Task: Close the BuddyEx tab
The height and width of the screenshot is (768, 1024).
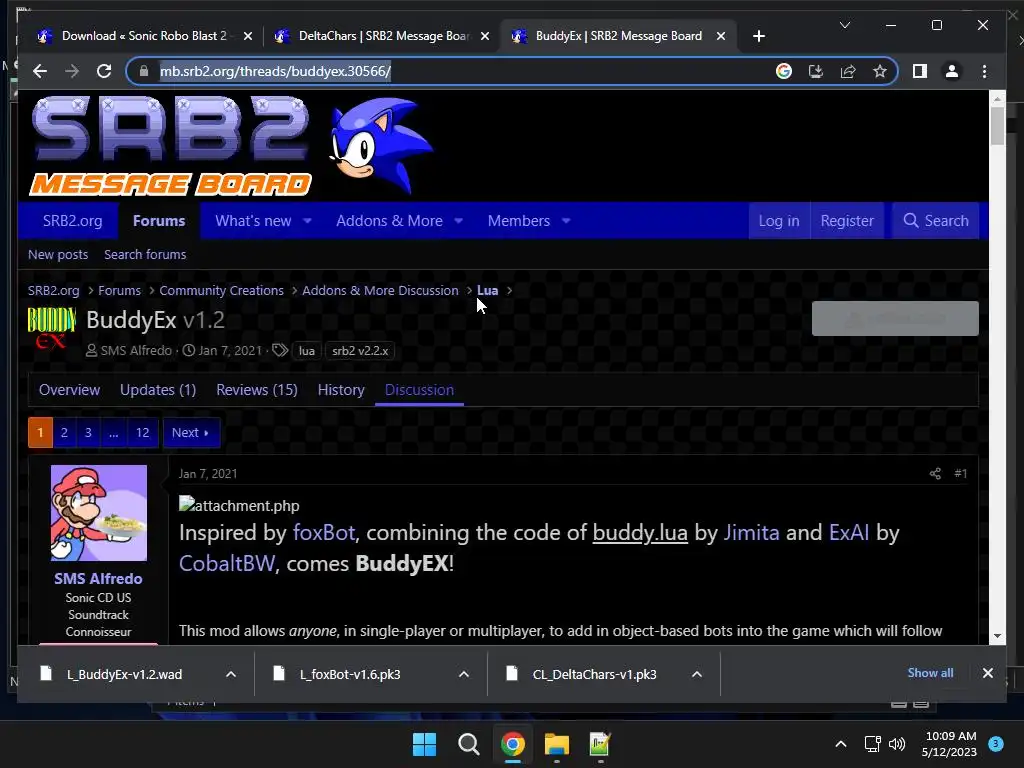Action: [720, 36]
